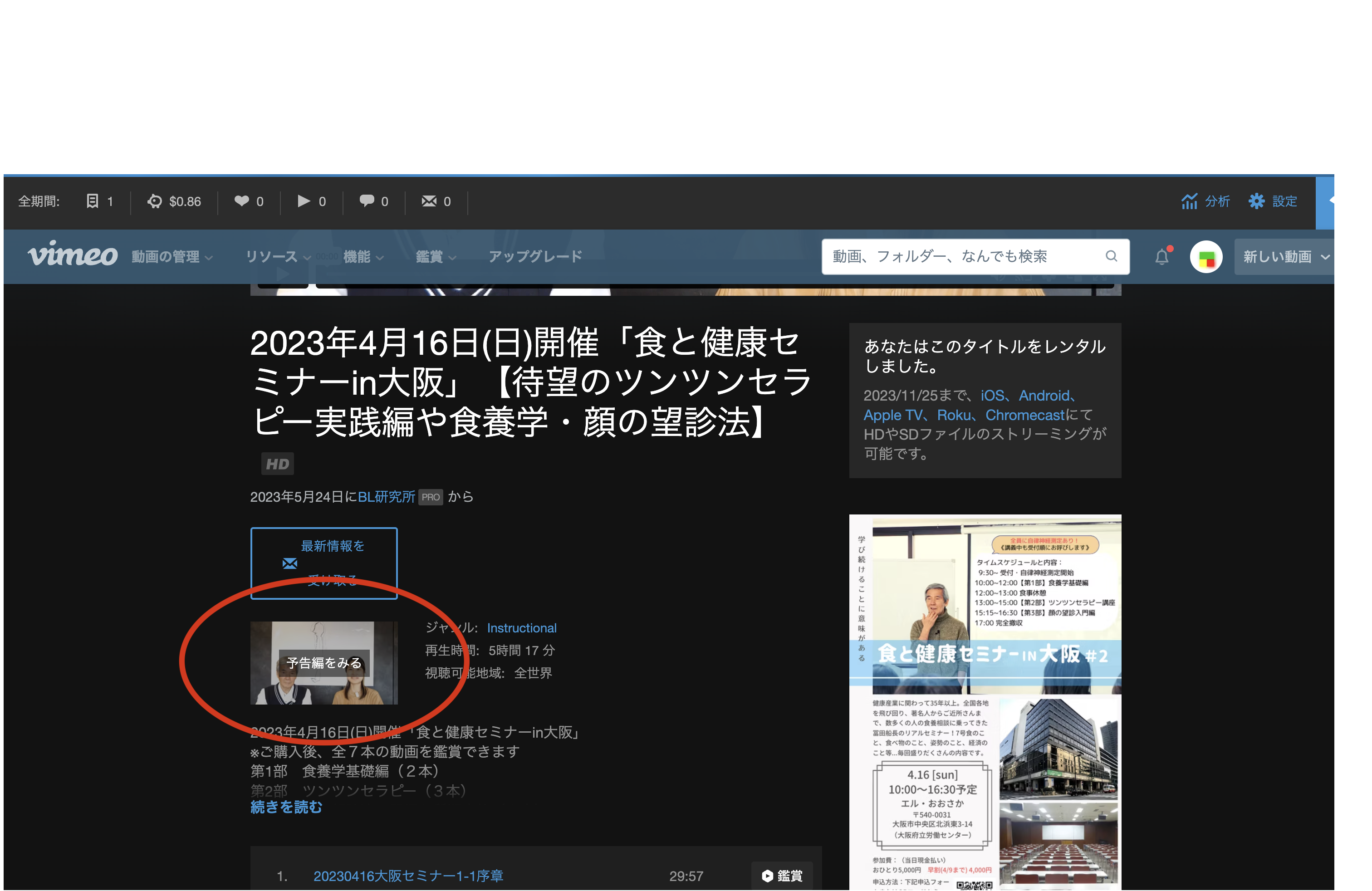Open the notifications bell
This screenshot has height=891, width=1372.
pyautogui.click(x=1161, y=256)
